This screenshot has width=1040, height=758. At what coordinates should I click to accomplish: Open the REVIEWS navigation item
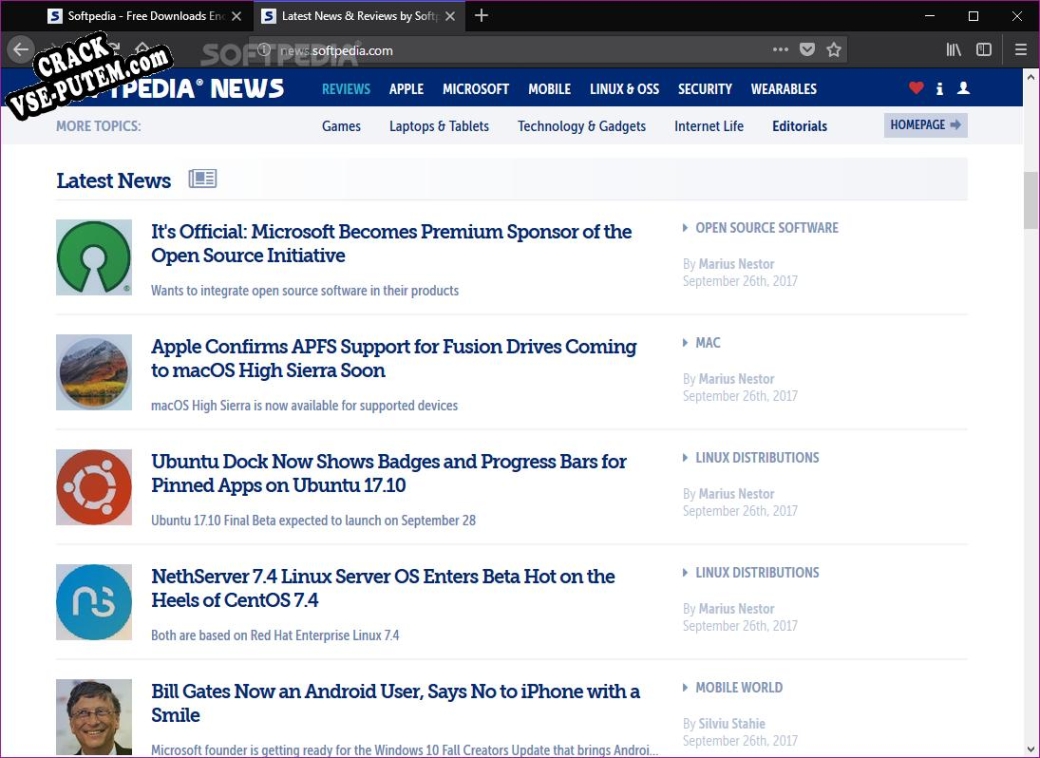pyautogui.click(x=346, y=89)
